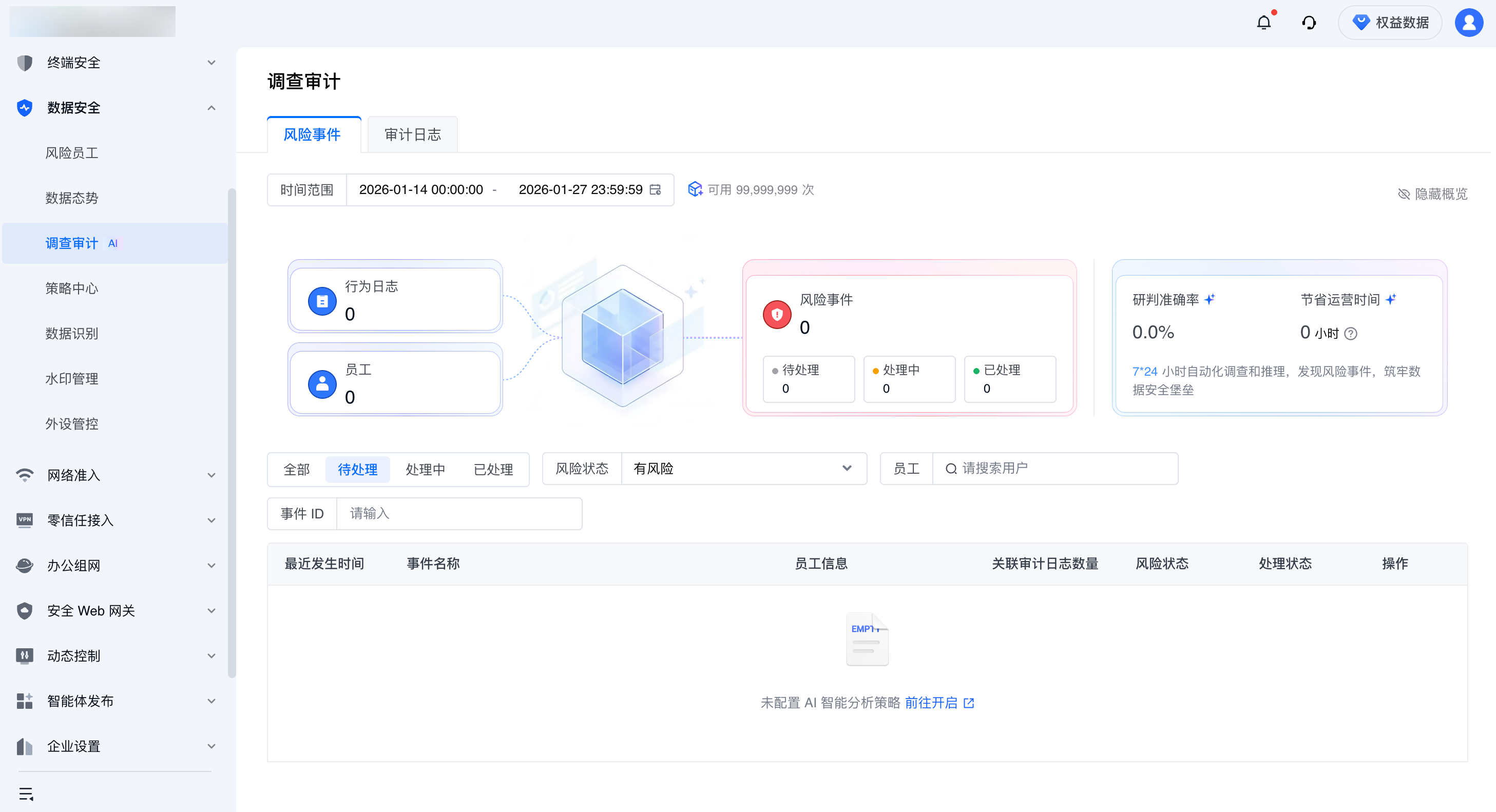The width and height of the screenshot is (1496, 812).
Task: Click the 处理中 count card
Action: click(909, 379)
